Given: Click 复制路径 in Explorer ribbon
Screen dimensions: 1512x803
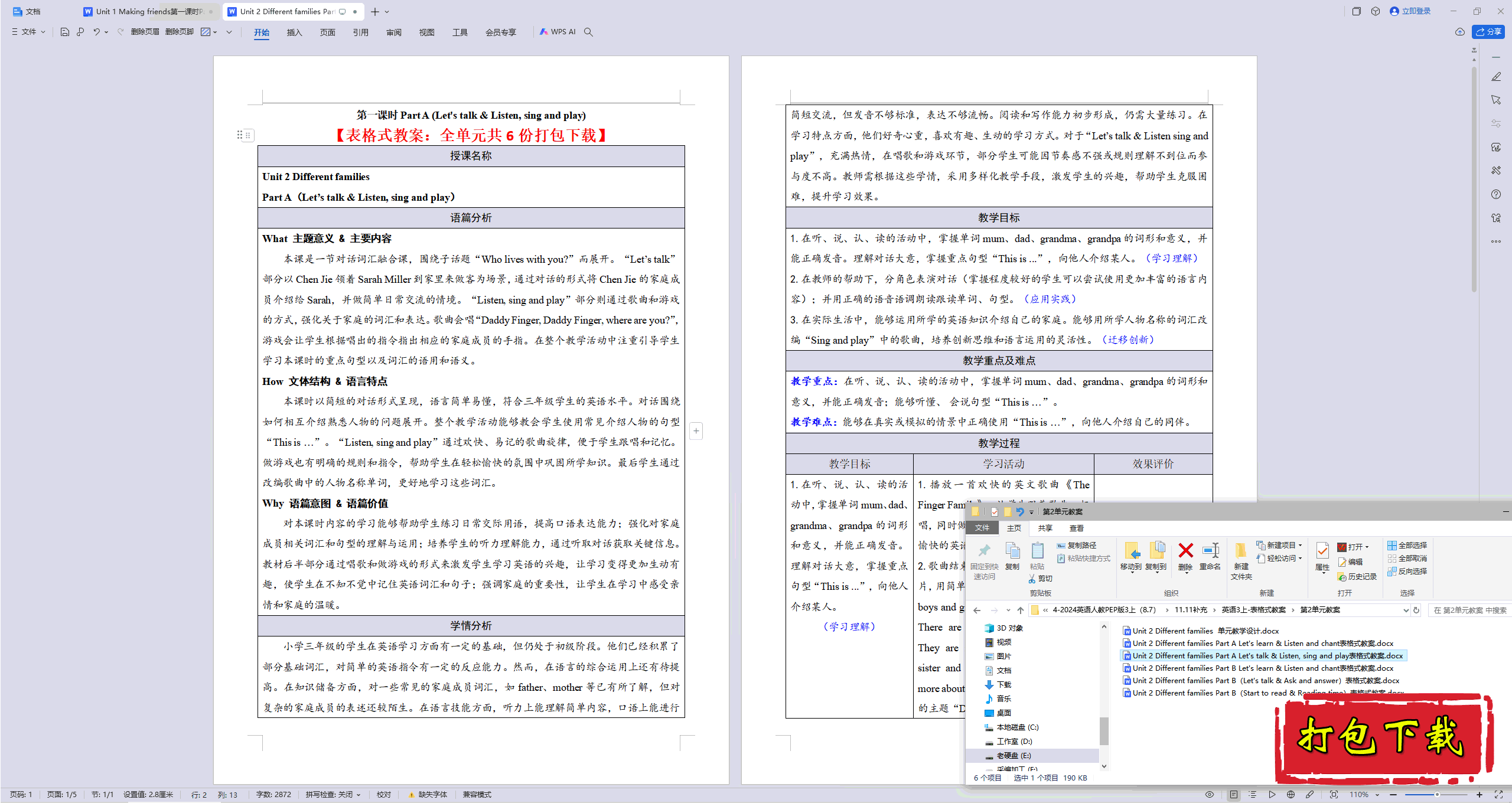Looking at the screenshot, I should click(1077, 545).
